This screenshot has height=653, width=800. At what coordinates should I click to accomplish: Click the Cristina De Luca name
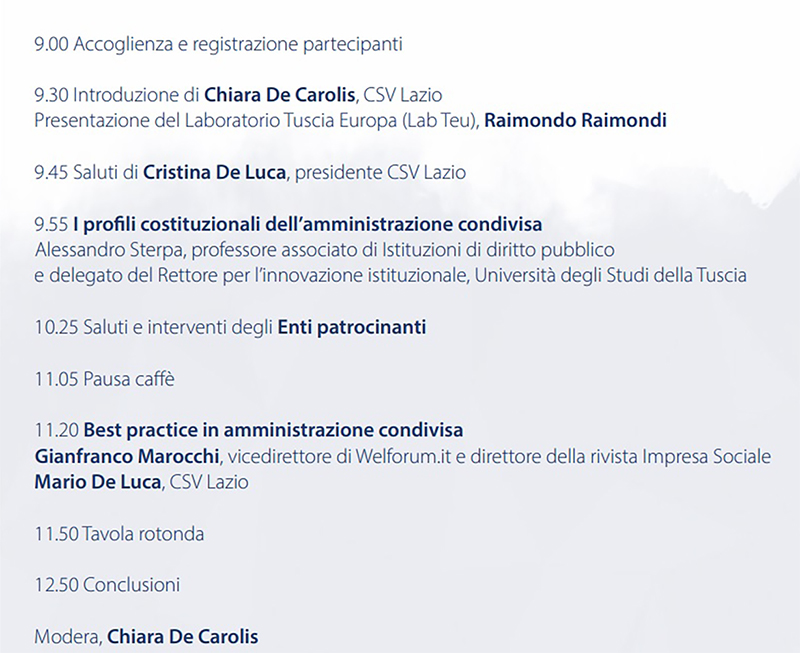click(215, 172)
